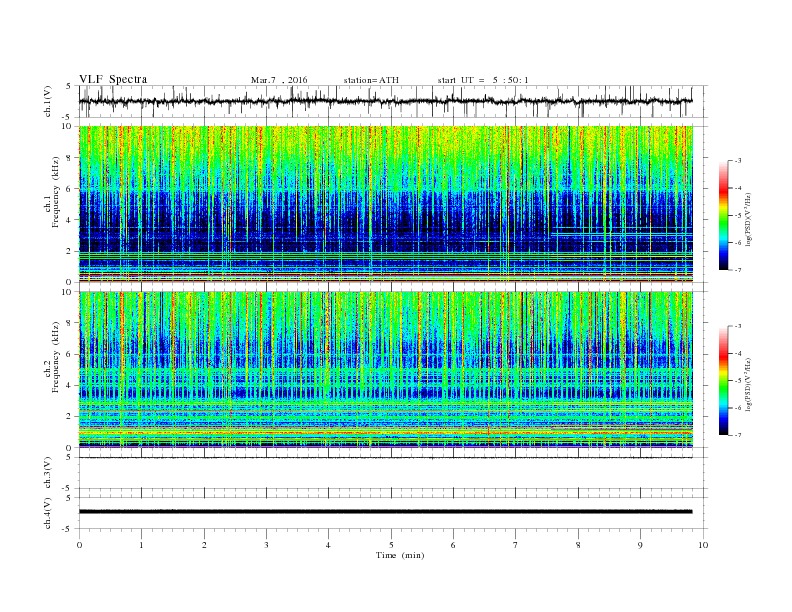Click the "station=ATH" header text

(371, 80)
